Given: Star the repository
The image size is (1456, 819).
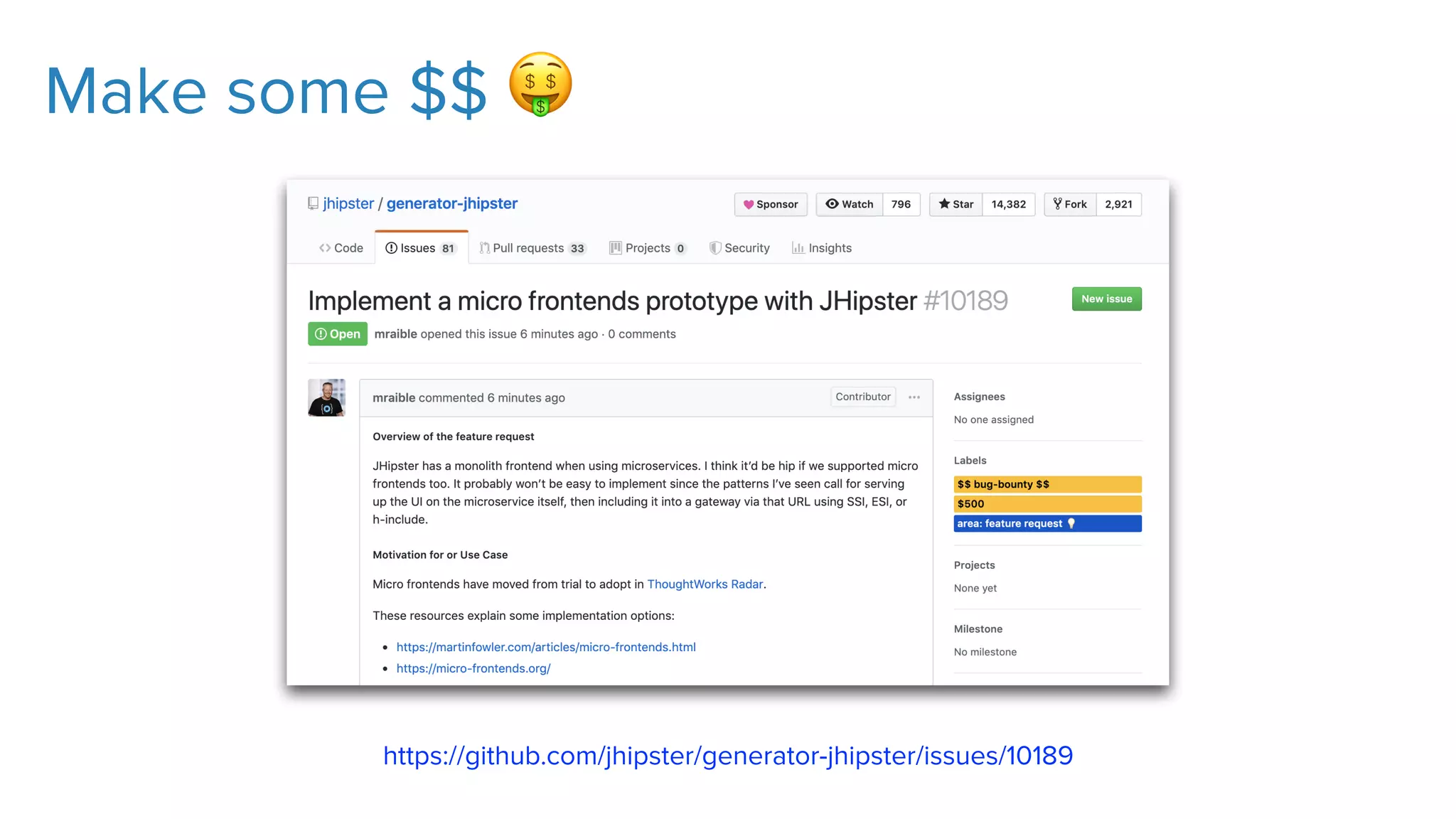Looking at the screenshot, I should pyautogui.click(x=956, y=204).
